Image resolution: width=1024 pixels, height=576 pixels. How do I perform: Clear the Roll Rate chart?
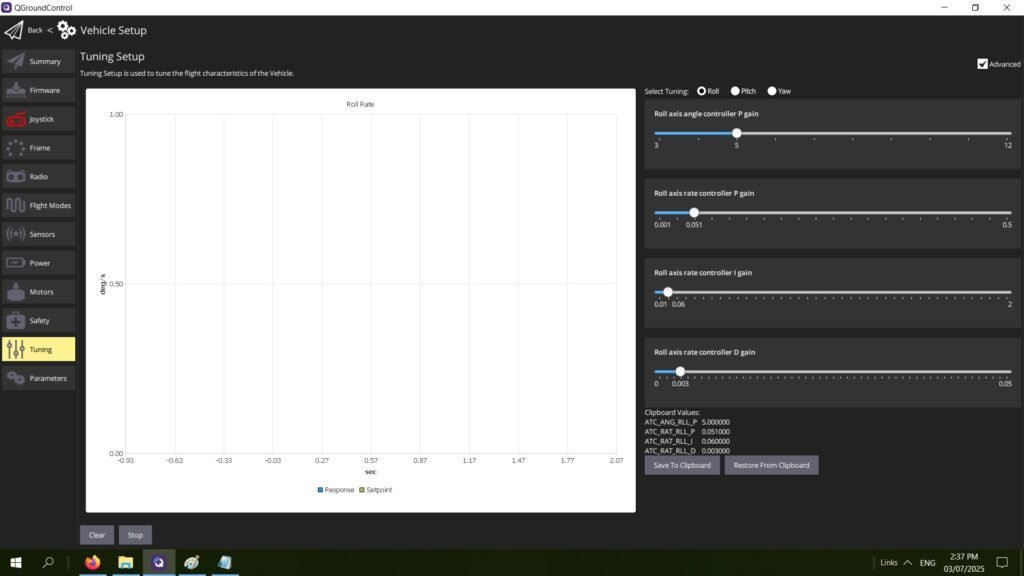(x=97, y=535)
